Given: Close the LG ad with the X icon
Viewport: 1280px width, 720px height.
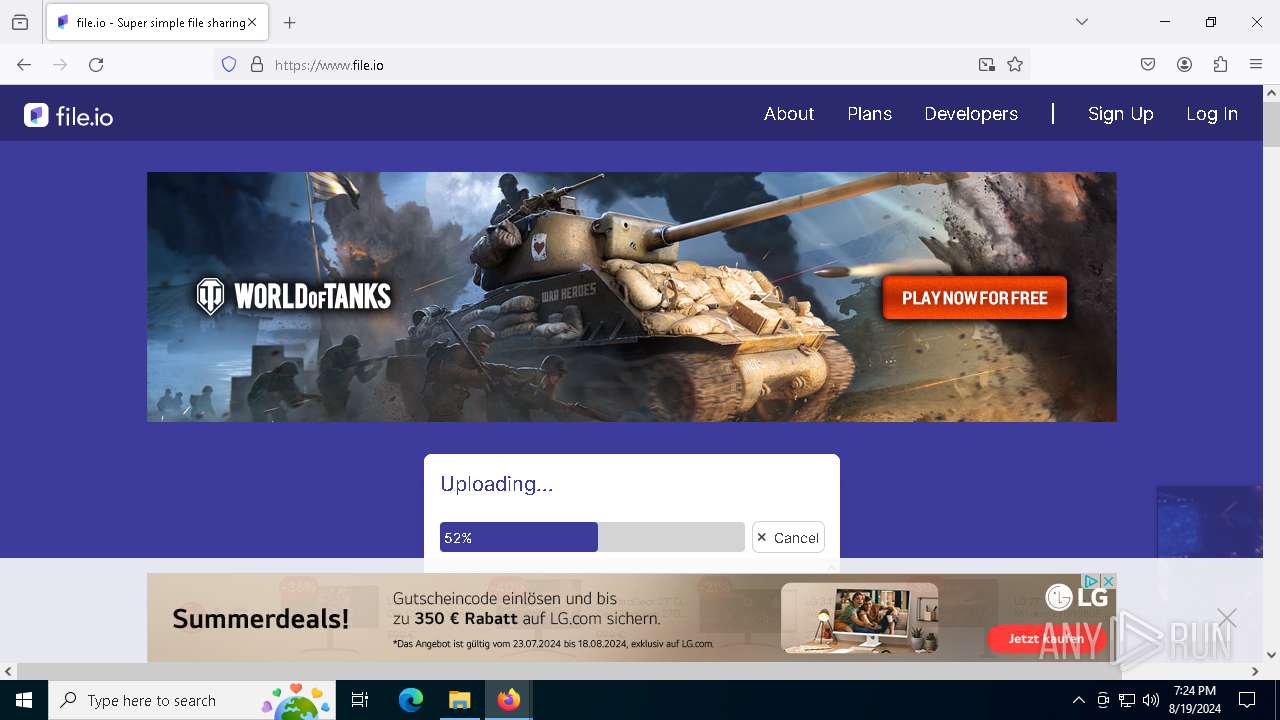Looking at the screenshot, I should 1108,581.
